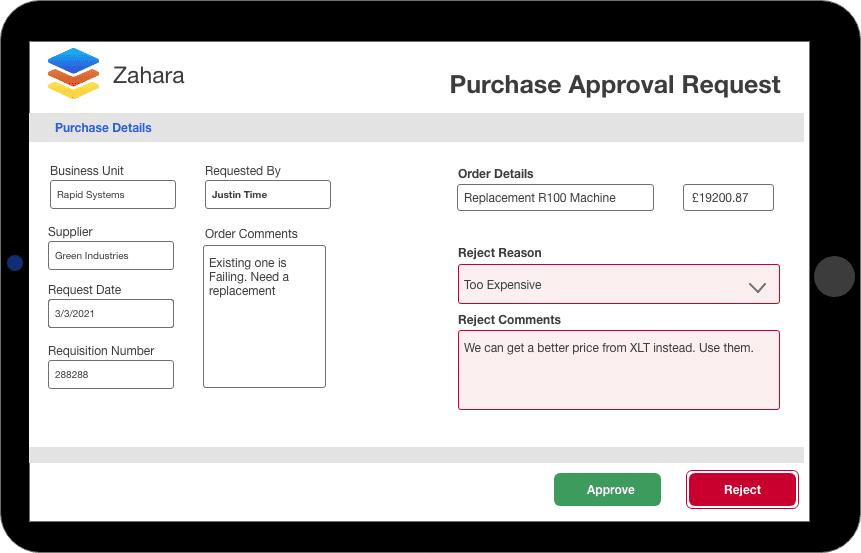Viewport: 861px width, 553px height.
Task: Click the Supplier label
Action: pyautogui.click(x=70, y=232)
